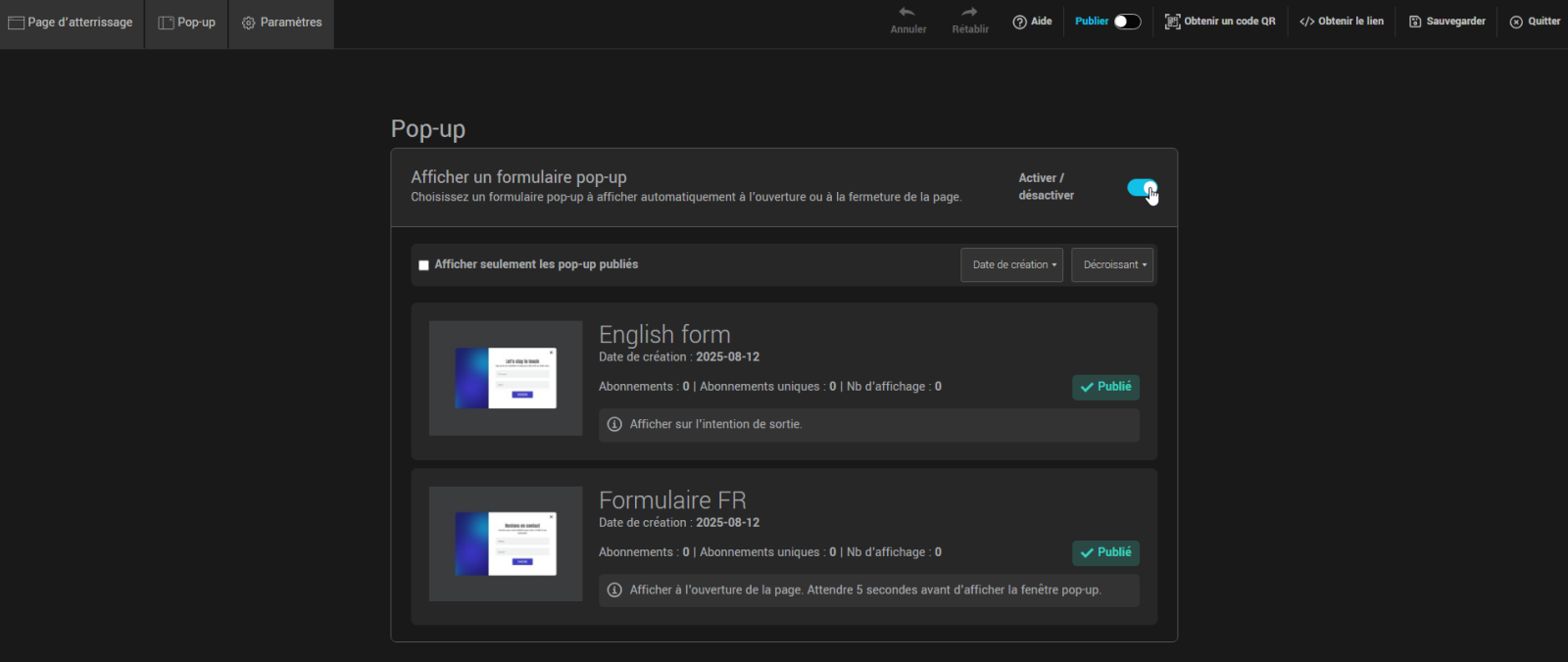Click the Publié badge on Formulaire FR
The width and height of the screenshot is (1568, 662).
click(x=1105, y=552)
